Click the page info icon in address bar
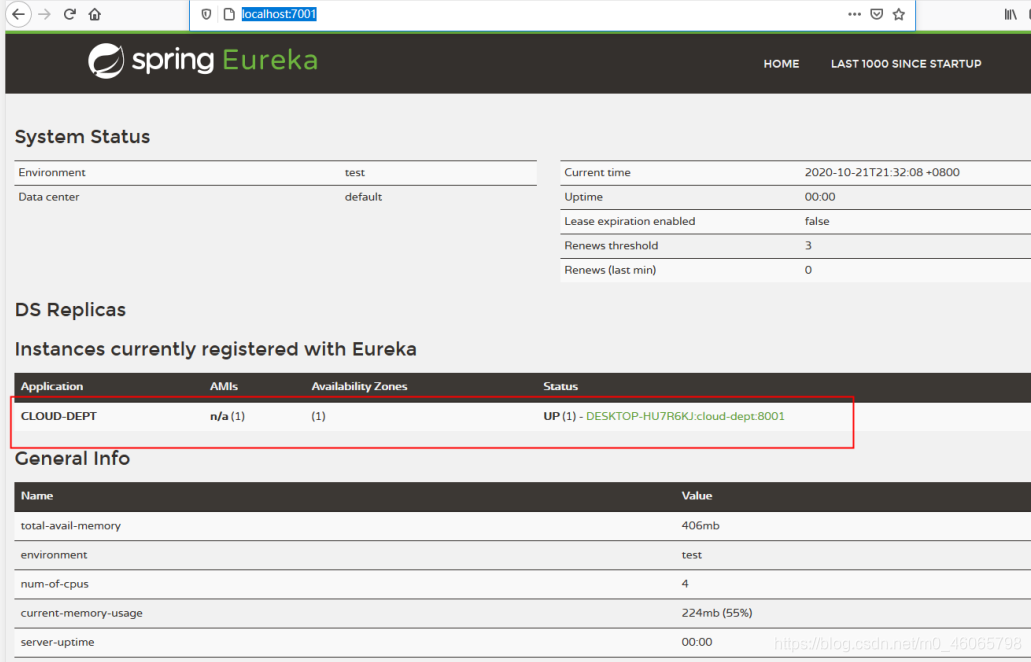This screenshot has height=662, width=1031. [229, 14]
